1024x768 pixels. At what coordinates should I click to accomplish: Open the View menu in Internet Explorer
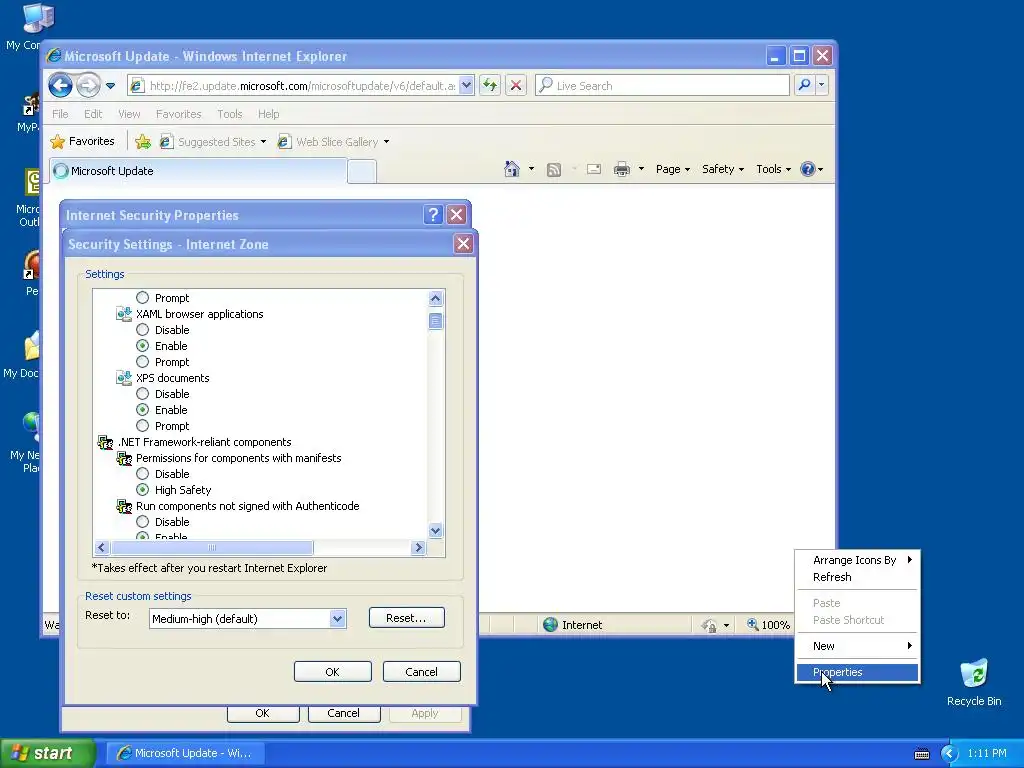point(129,114)
